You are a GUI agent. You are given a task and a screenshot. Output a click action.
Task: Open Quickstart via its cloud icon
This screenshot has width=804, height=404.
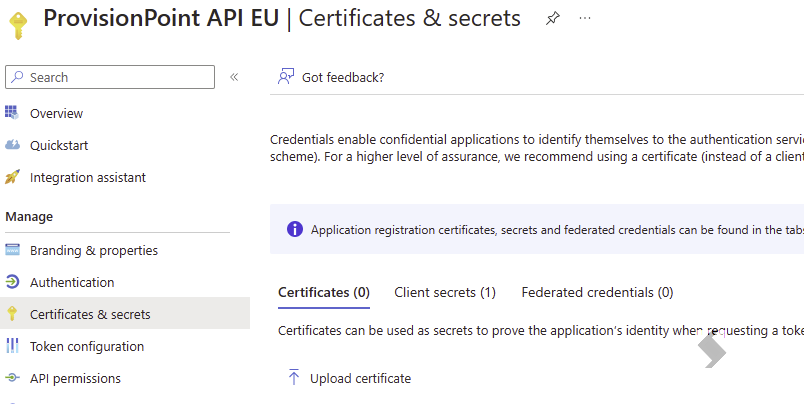click(x=12, y=145)
